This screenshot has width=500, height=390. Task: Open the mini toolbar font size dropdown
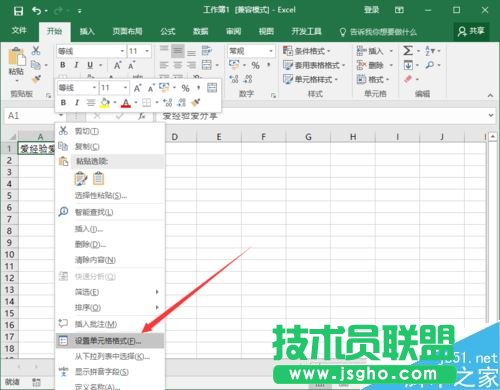125,88
